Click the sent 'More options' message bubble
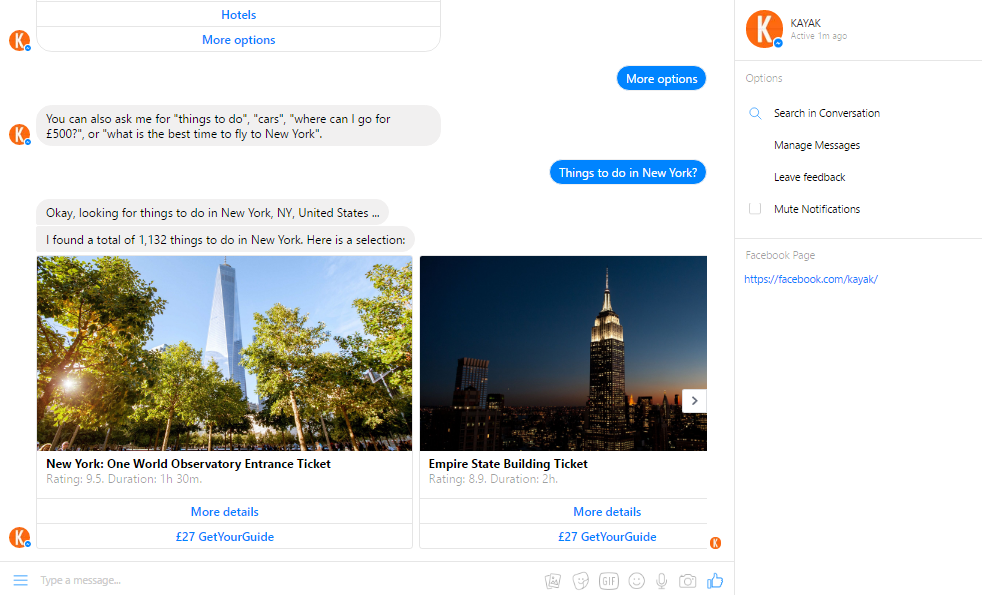This screenshot has width=982, height=595. point(661,78)
